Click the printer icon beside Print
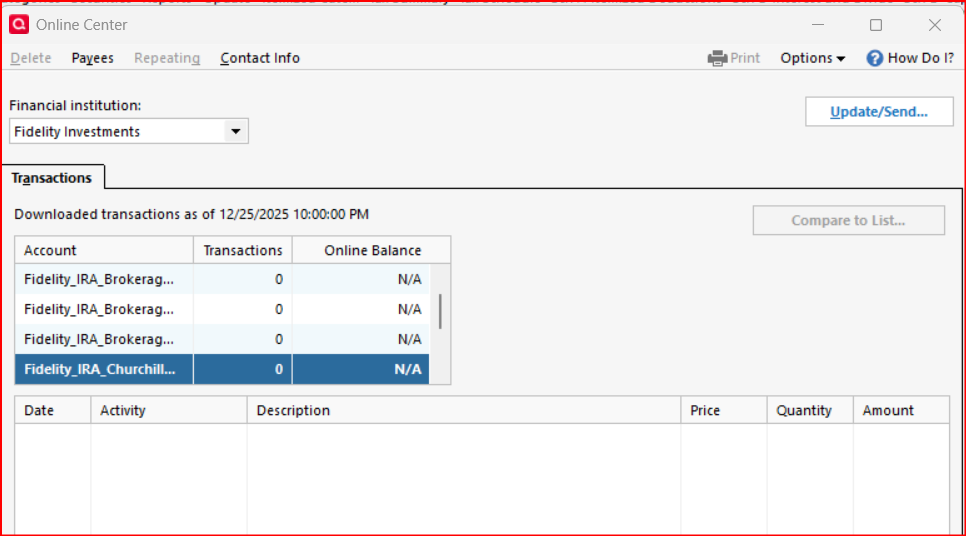The height and width of the screenshot is (536, 966). (717, 59)
